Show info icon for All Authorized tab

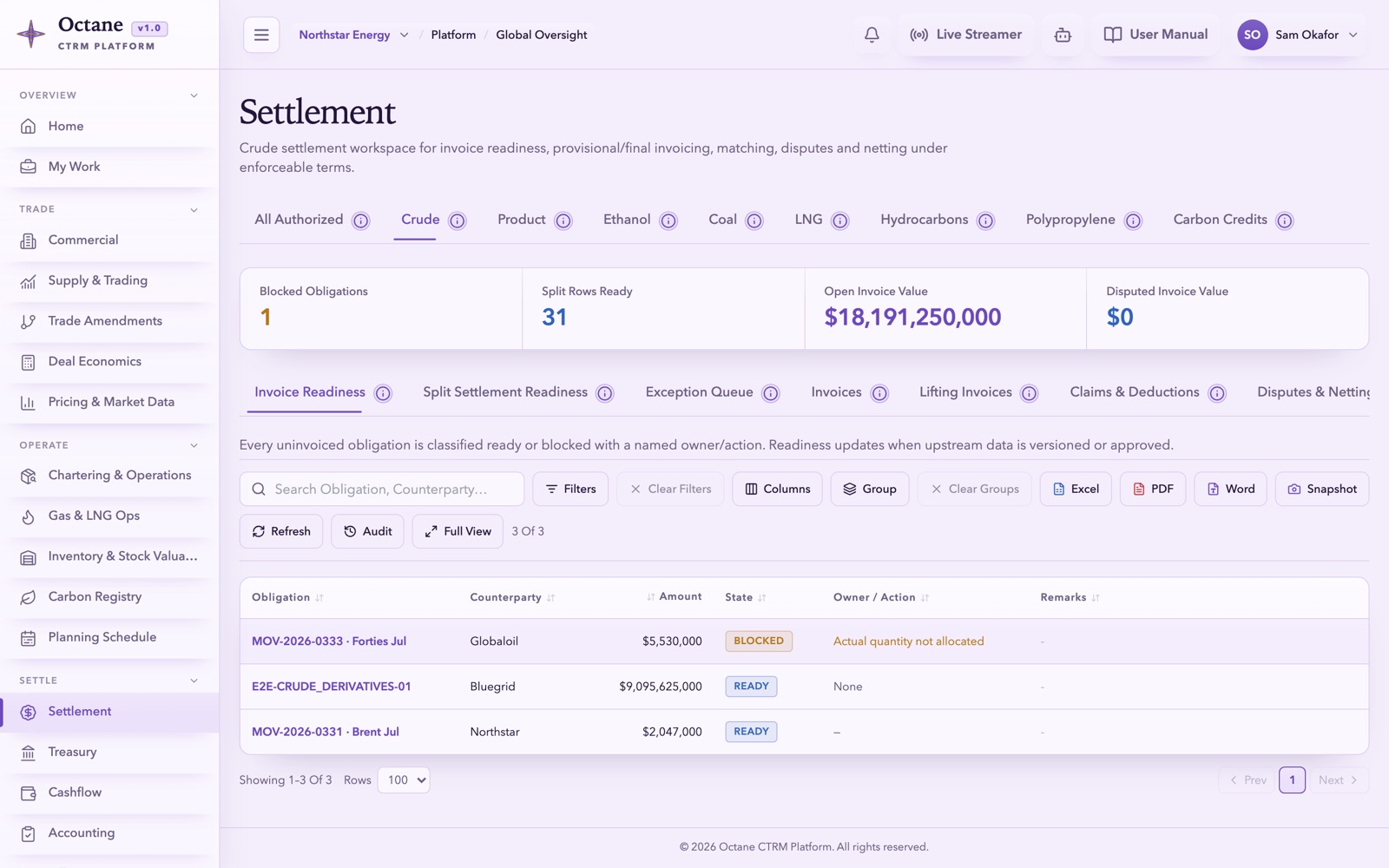coord(361,220)
